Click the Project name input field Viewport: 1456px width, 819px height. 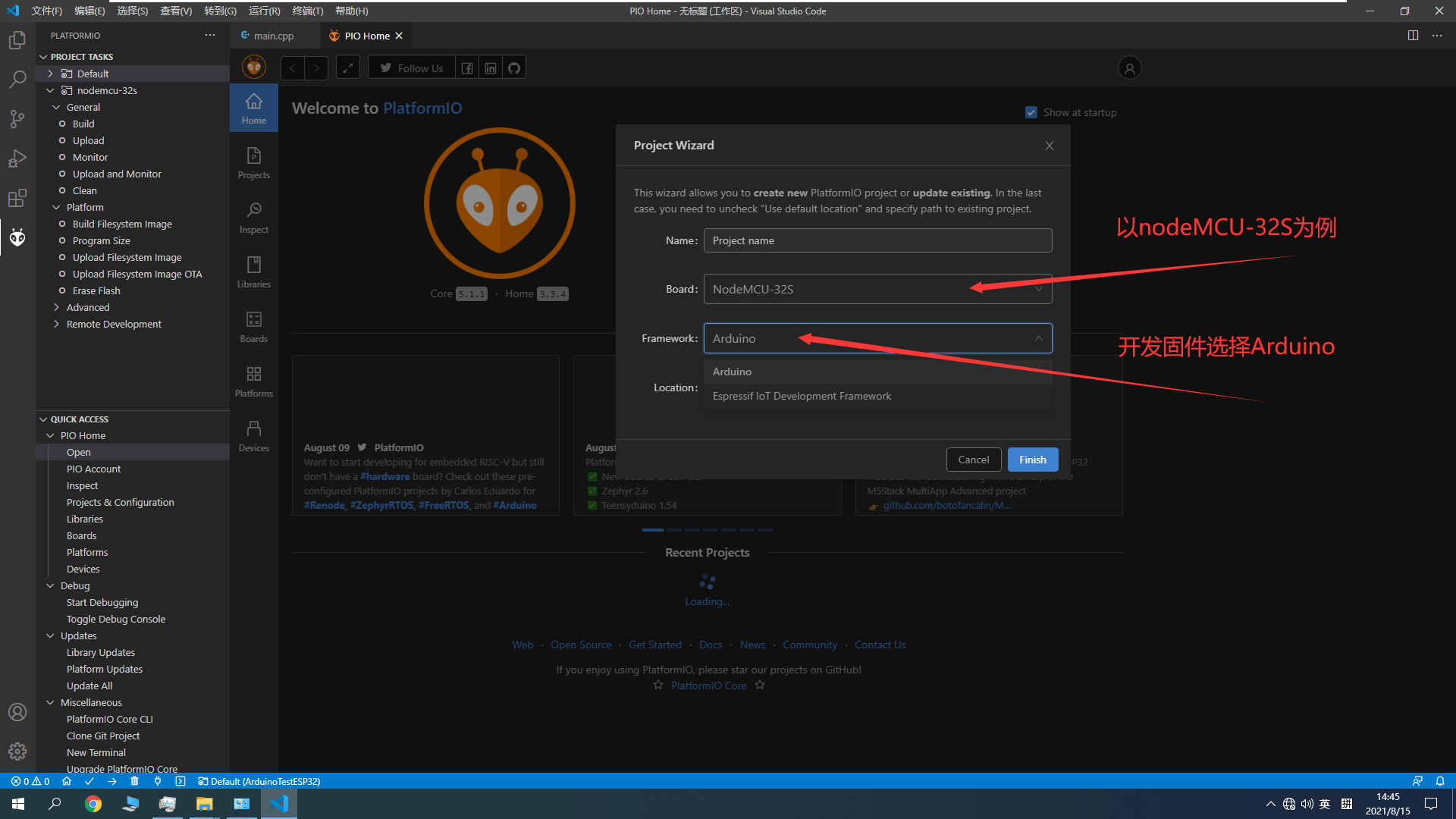[877, 240]
